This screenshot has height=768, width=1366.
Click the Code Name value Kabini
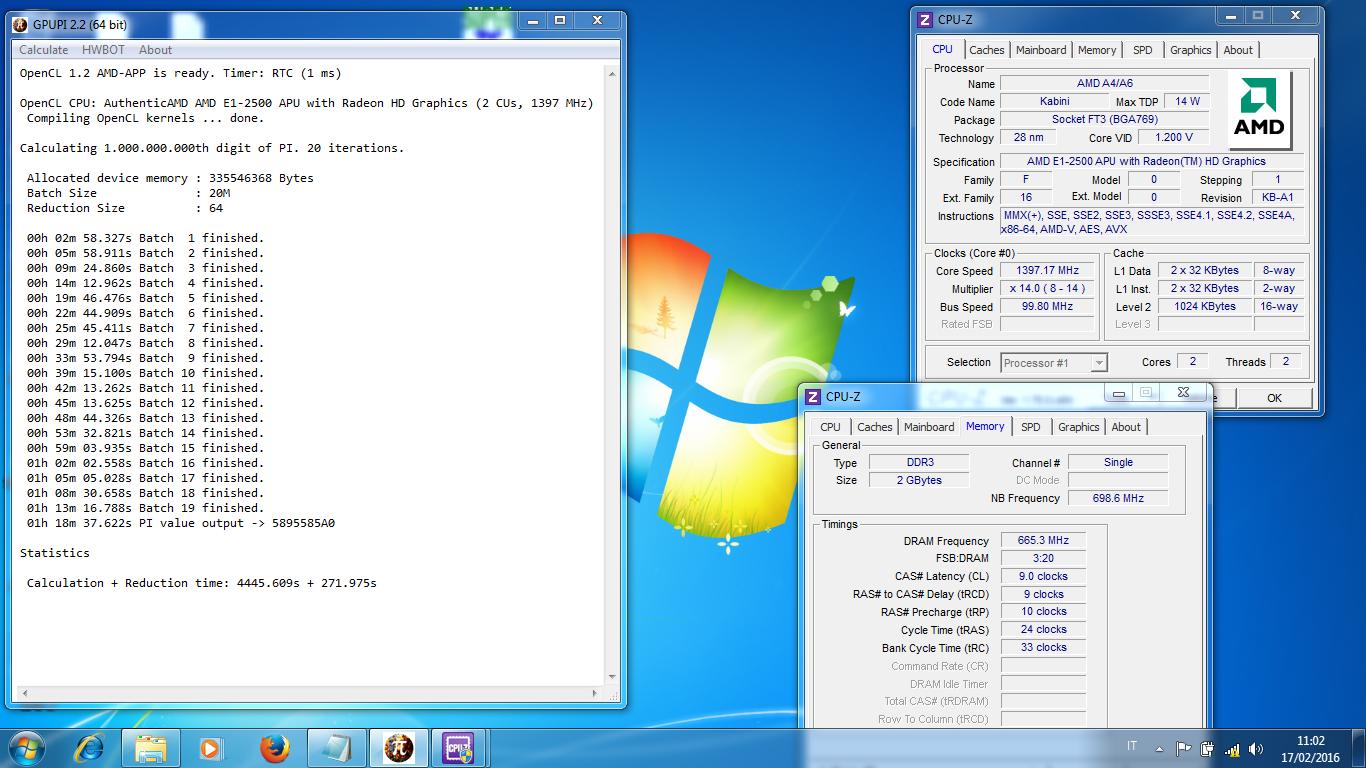point(1054,102)
